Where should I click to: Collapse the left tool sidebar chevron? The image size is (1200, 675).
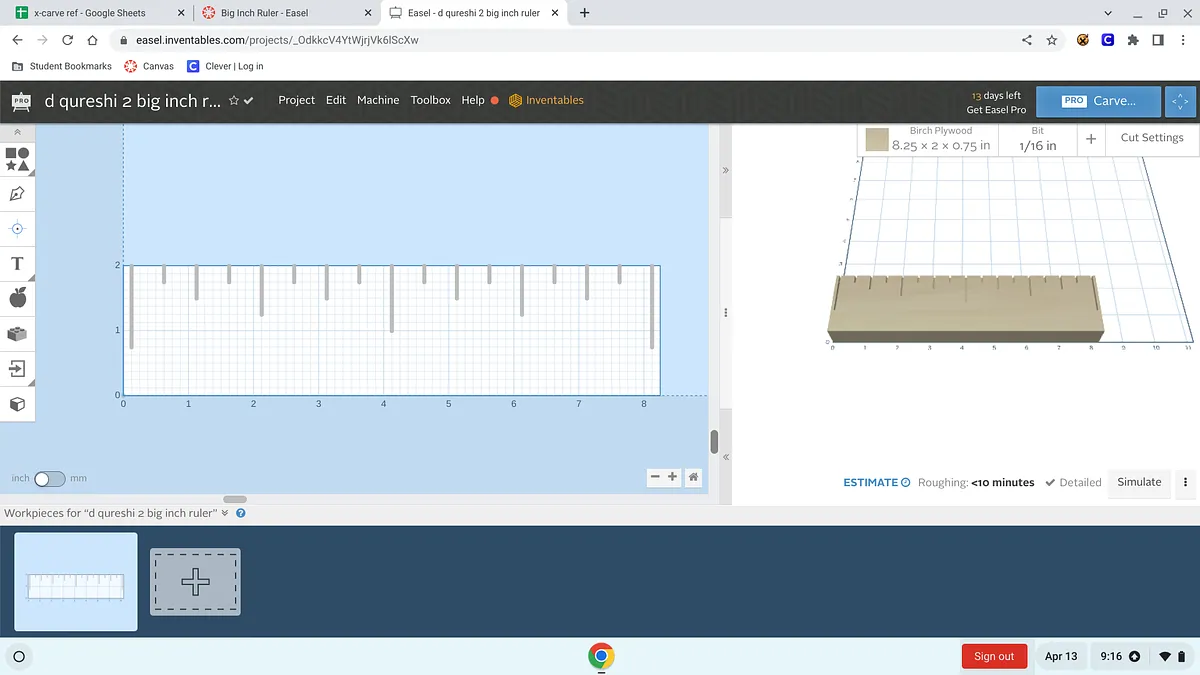[17, 132]
